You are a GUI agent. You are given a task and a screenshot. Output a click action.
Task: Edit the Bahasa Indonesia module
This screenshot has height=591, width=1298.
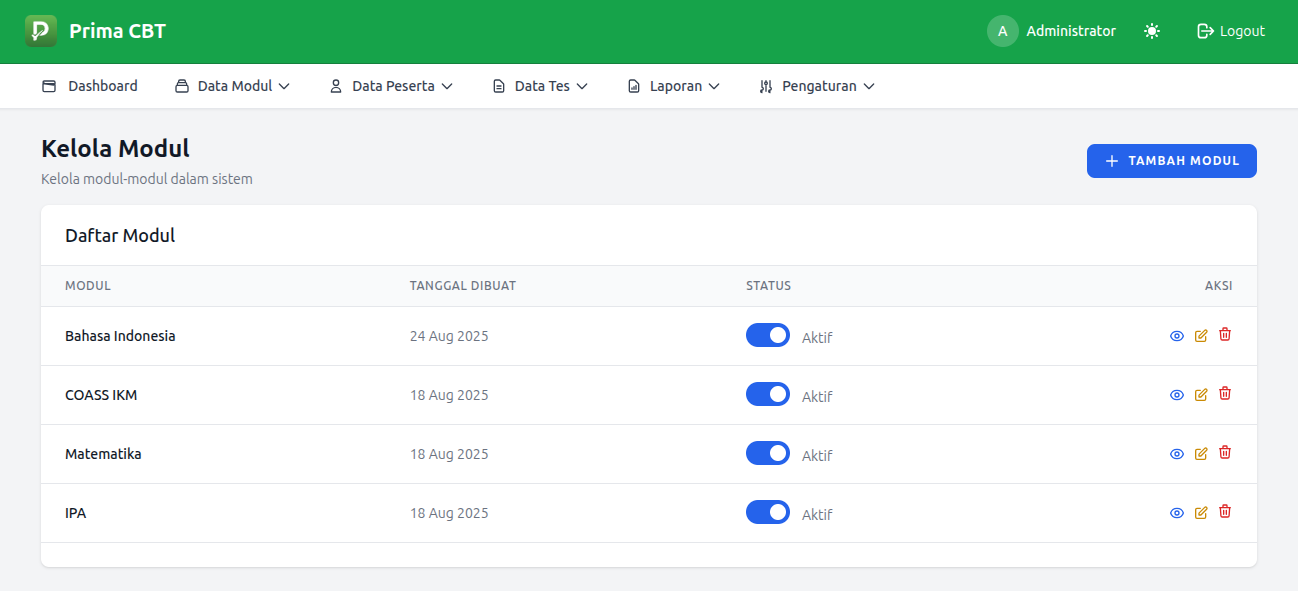(1201, 336)
